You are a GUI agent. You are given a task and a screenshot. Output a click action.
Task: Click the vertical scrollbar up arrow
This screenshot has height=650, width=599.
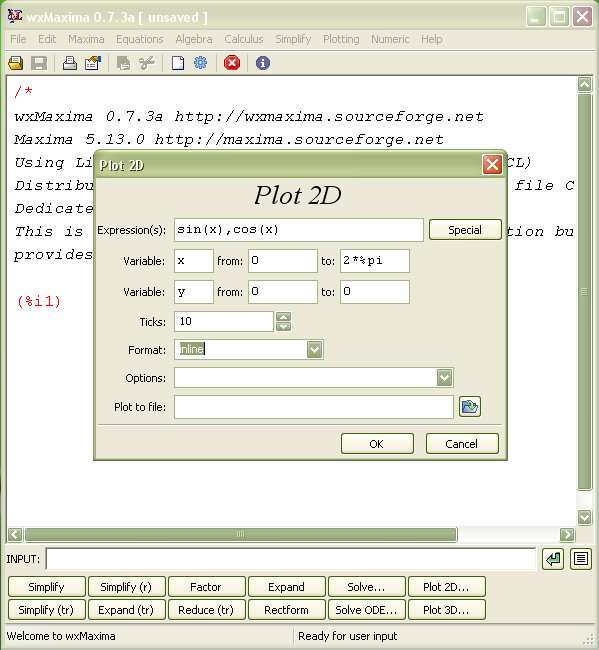coord(584,85)
